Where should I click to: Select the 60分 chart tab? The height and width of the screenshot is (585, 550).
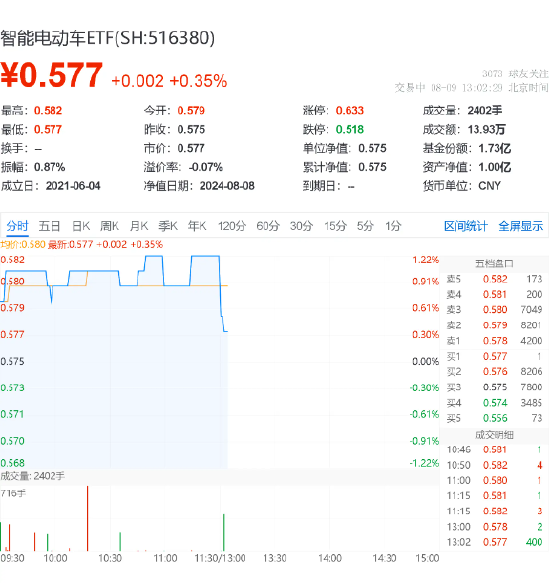coord(268,226)
